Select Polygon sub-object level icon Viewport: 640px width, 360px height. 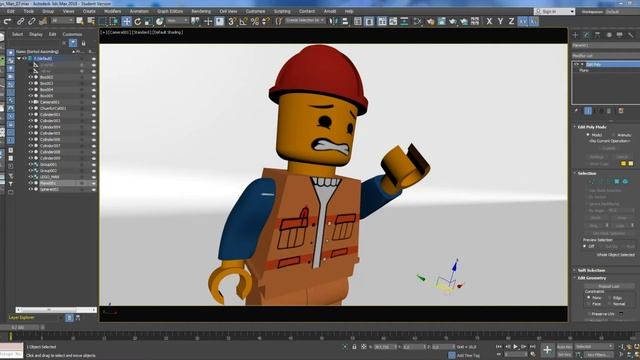pos(617,181)
